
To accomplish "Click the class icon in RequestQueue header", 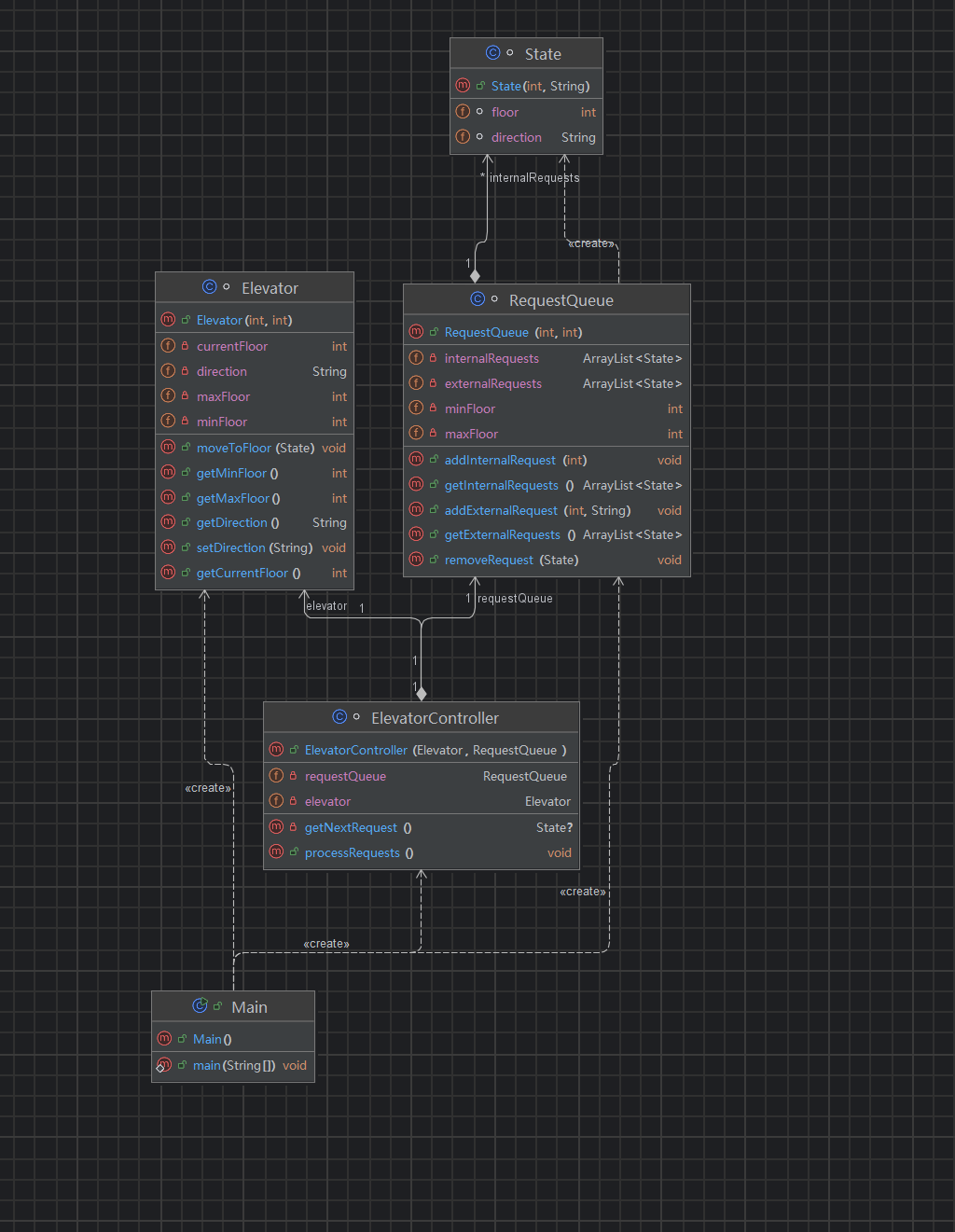I will tap(477, 299).
